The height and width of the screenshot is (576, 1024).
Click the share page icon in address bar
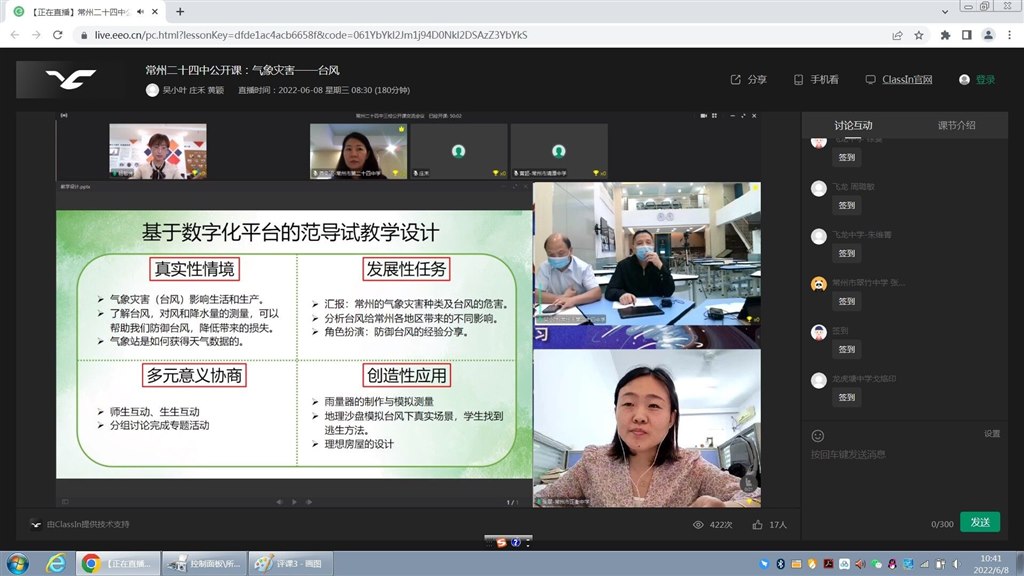click(x=897, y=35)
